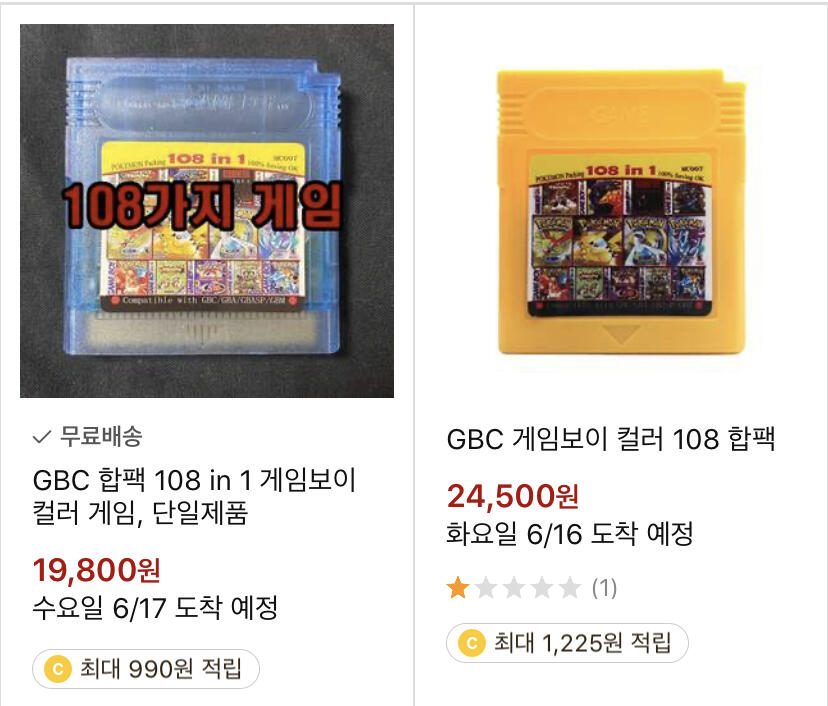This screenshot has height=706, width=828.
Task: Click the 108가지 게임 overlay text on the image
Action: pos(201,205)
